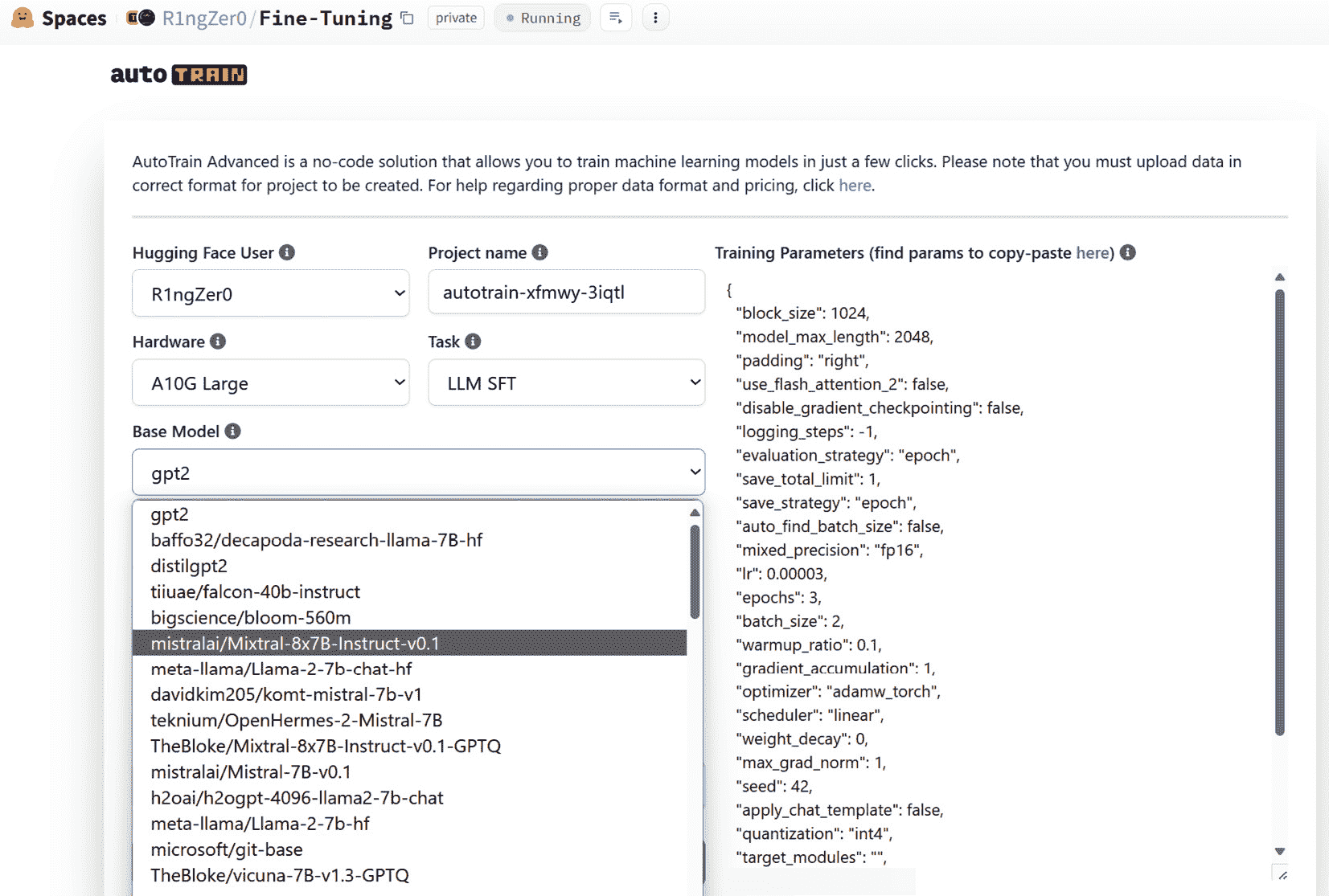
Task: Click the base model list scrollbar thumb
Action: coord(695,571)
